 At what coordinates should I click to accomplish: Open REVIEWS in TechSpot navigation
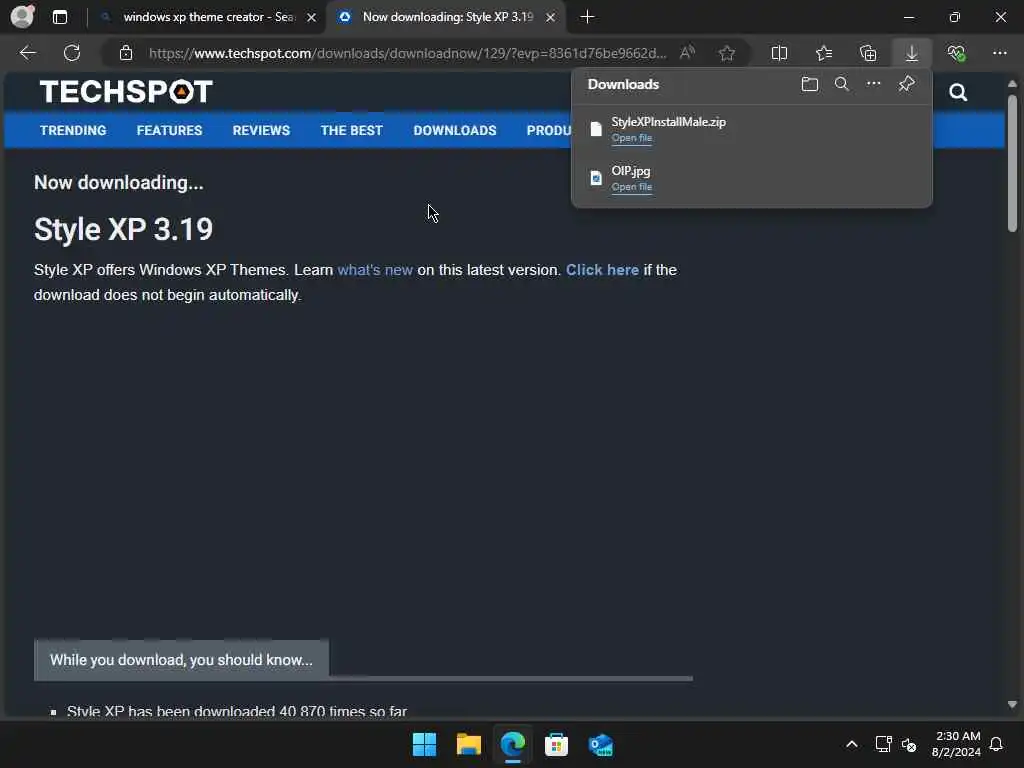pos(261,130)
